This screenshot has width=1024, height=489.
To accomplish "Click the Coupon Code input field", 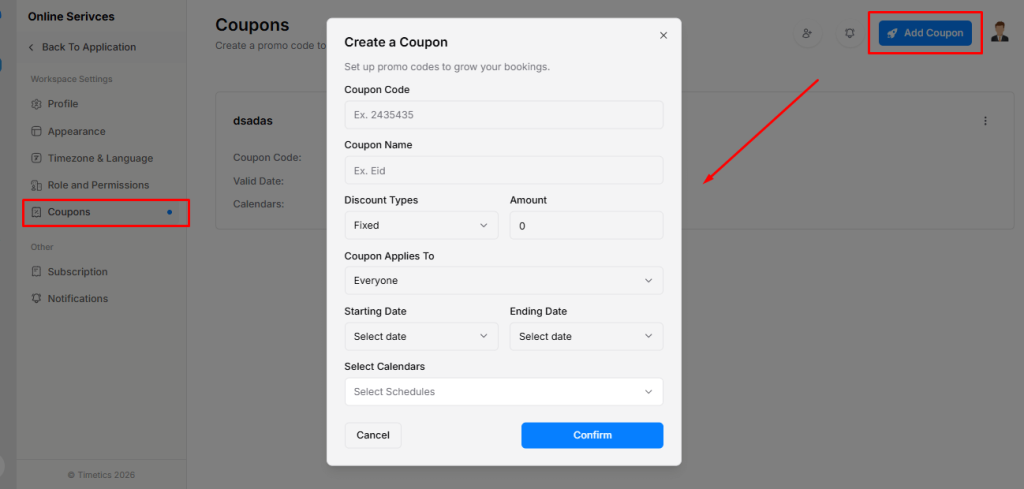I will click(x=503, y=115).
